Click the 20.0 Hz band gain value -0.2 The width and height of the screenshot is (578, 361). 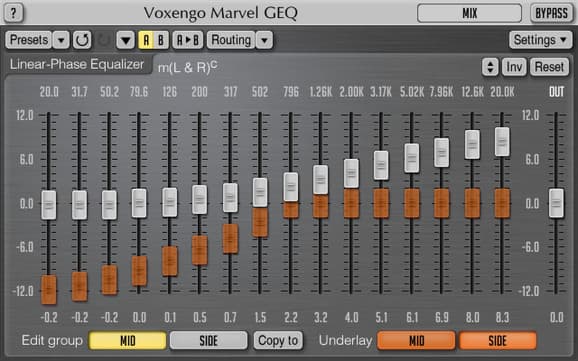[x=49, y=317]
